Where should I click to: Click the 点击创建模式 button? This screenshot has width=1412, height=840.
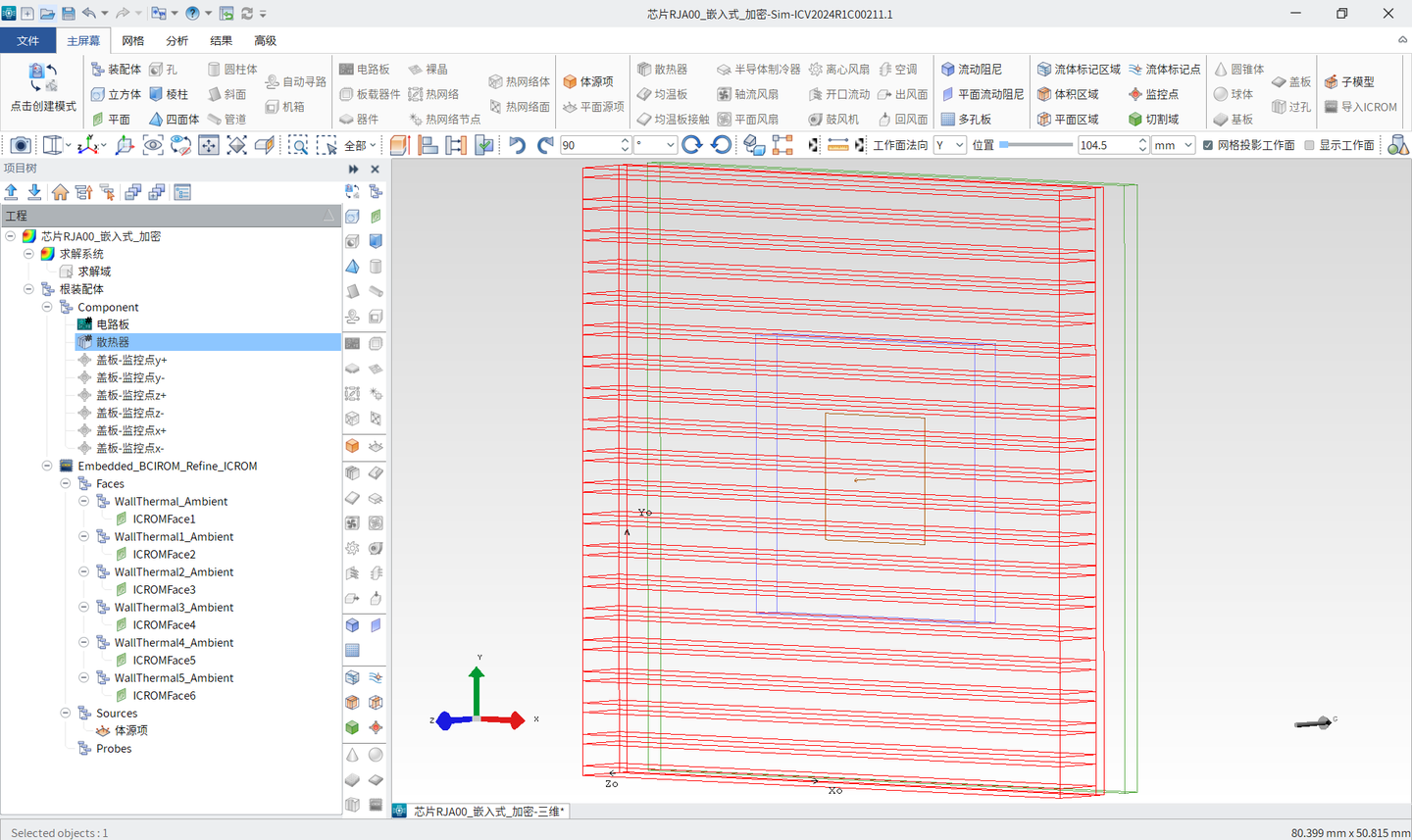pyautogui.click(x=43, y=88)
